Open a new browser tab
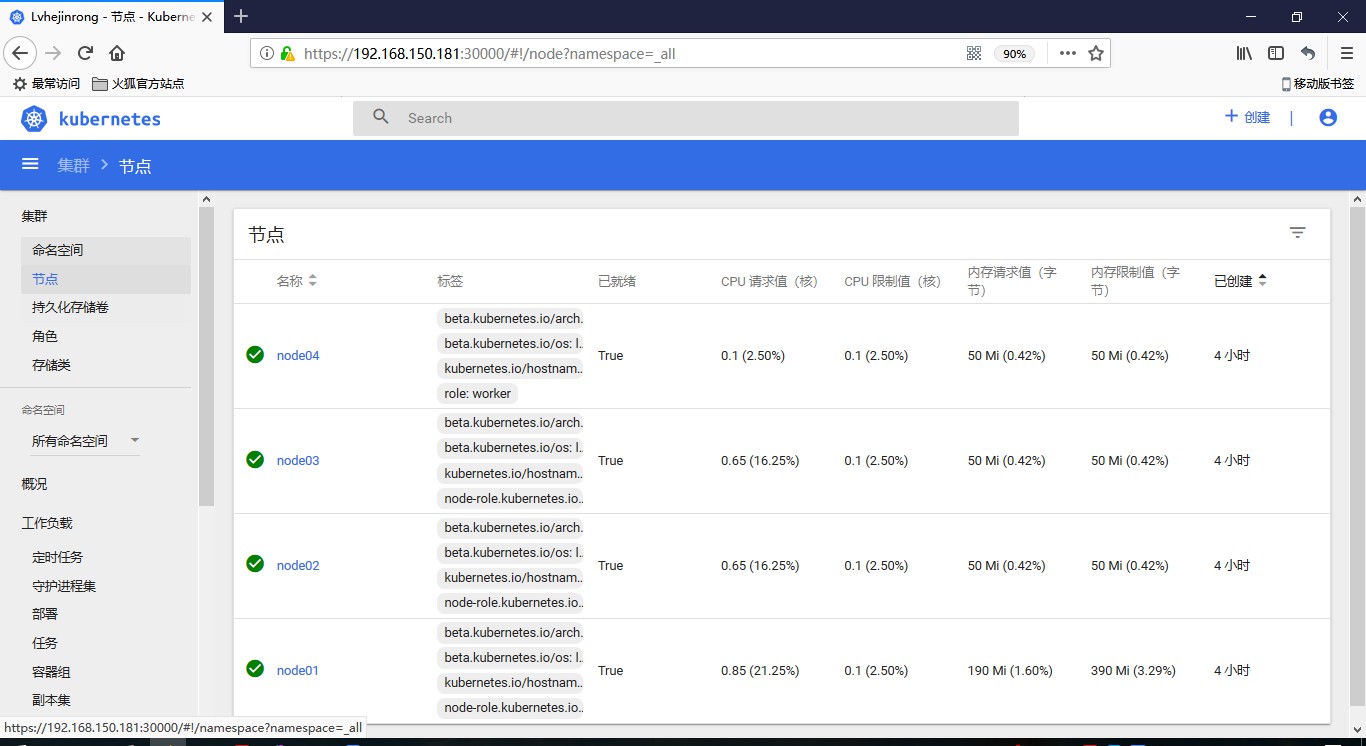This screenshot has height=746, width=1366. point(241,16)
